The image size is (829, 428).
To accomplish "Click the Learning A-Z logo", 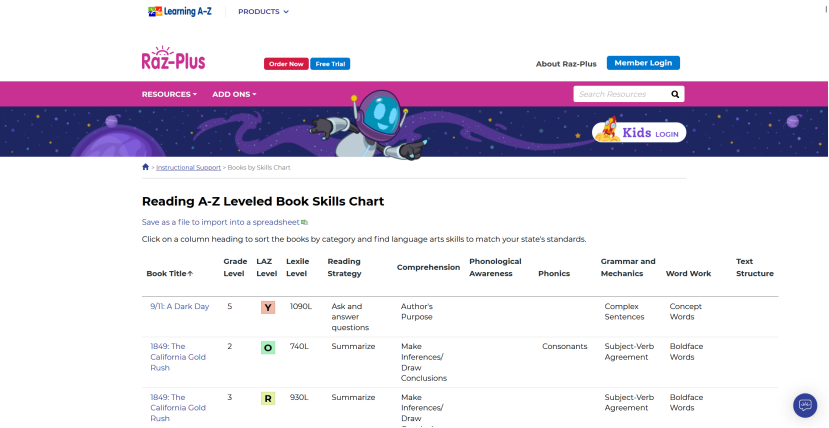I will 180,11.
